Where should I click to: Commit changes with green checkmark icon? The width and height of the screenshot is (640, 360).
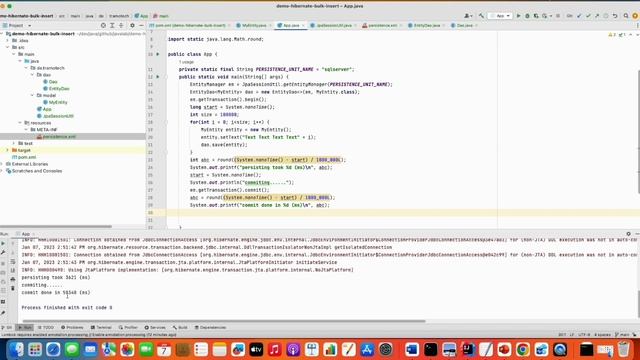tap(588, 16)
